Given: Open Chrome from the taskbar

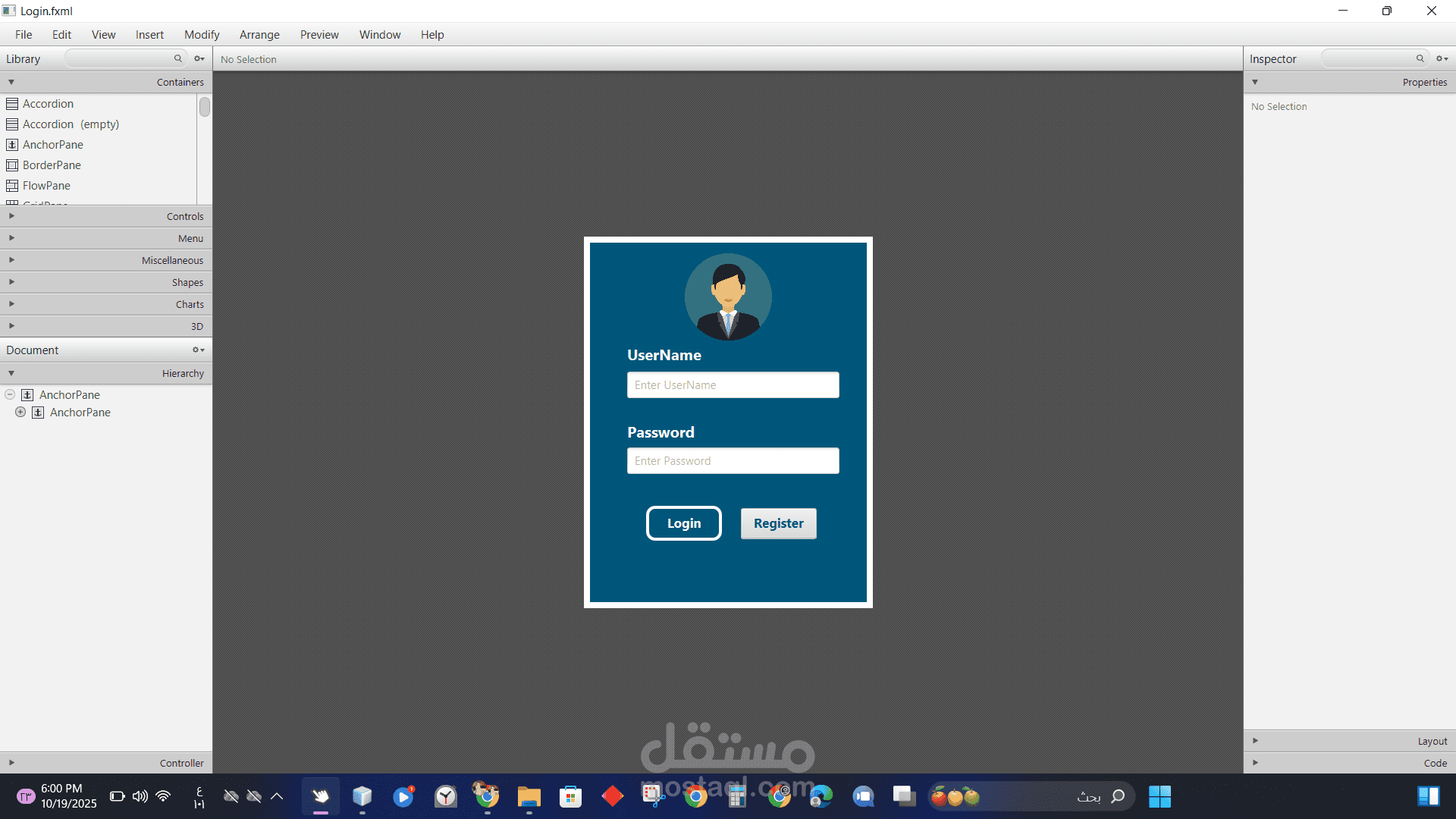Looking at the screenshot, I should pos(695,796).
